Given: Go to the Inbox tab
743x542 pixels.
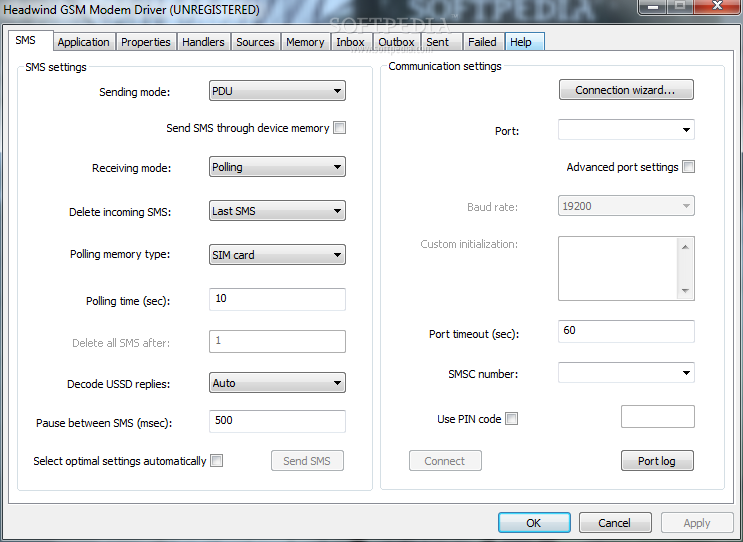Looking at the screenshot, I should pos(351,42).
